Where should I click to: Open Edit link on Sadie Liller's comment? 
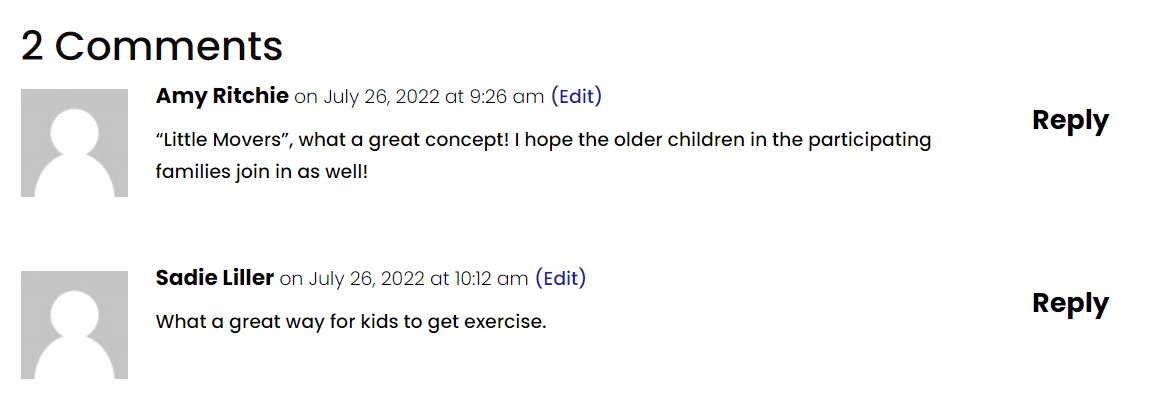pos(561,278)
